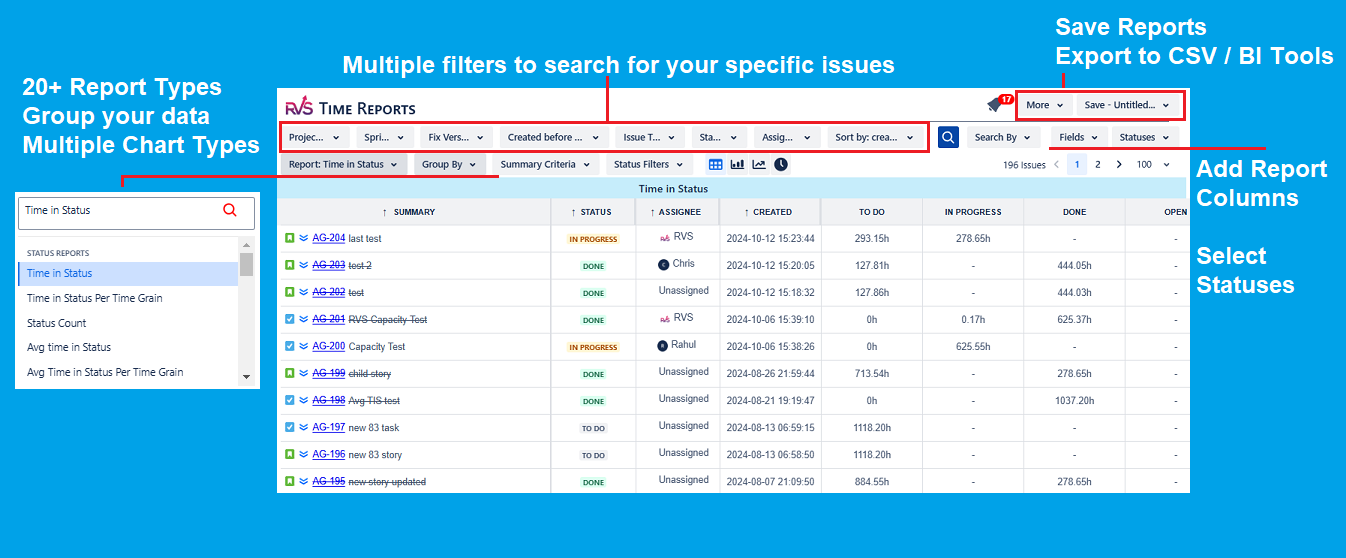This screenshot has width=1346, height=558.
Task: Click the report type search input field
Action: [120, 210]
